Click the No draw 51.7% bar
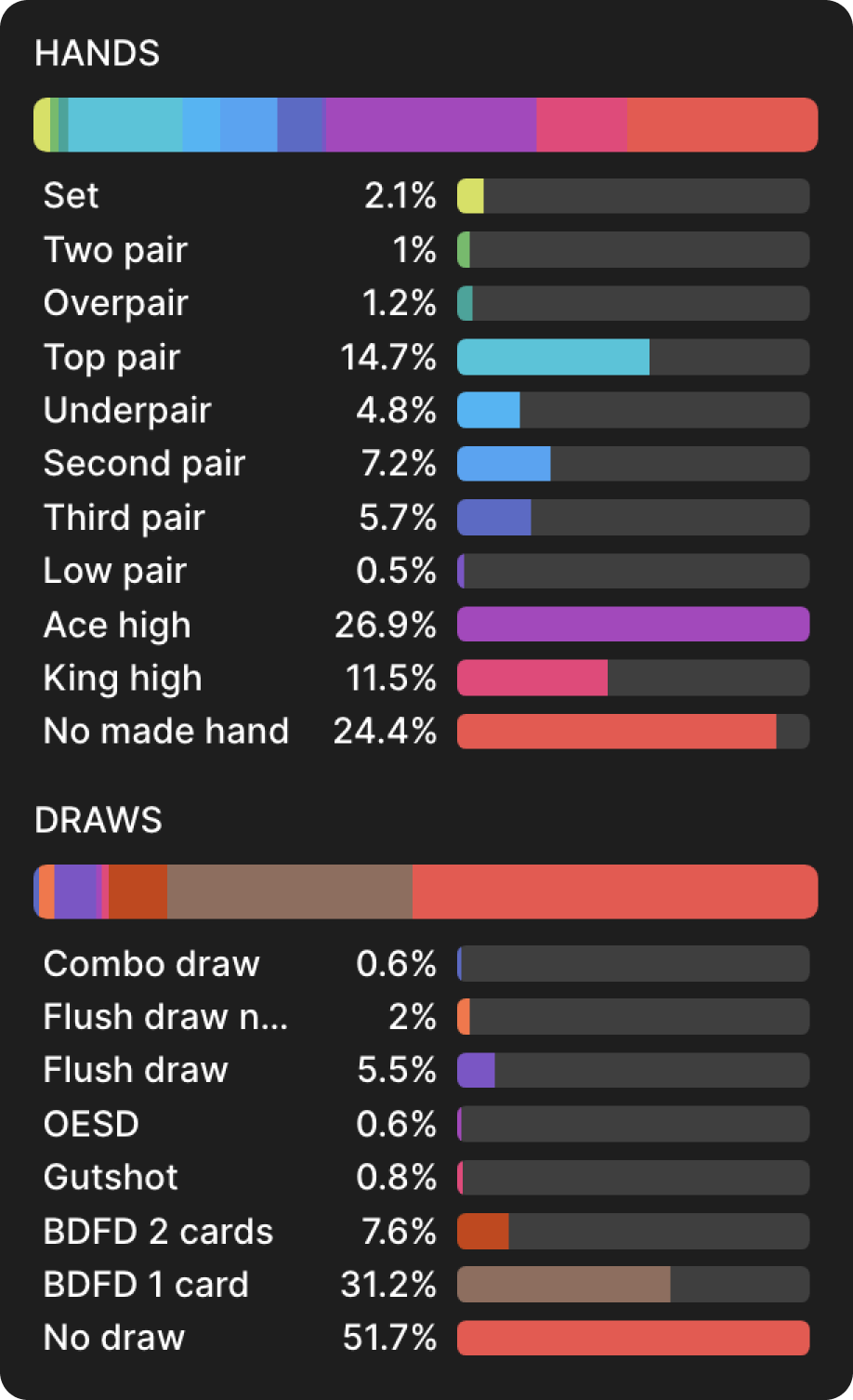Viewport: 853px width, 1400px height. tap(633, 1339)
